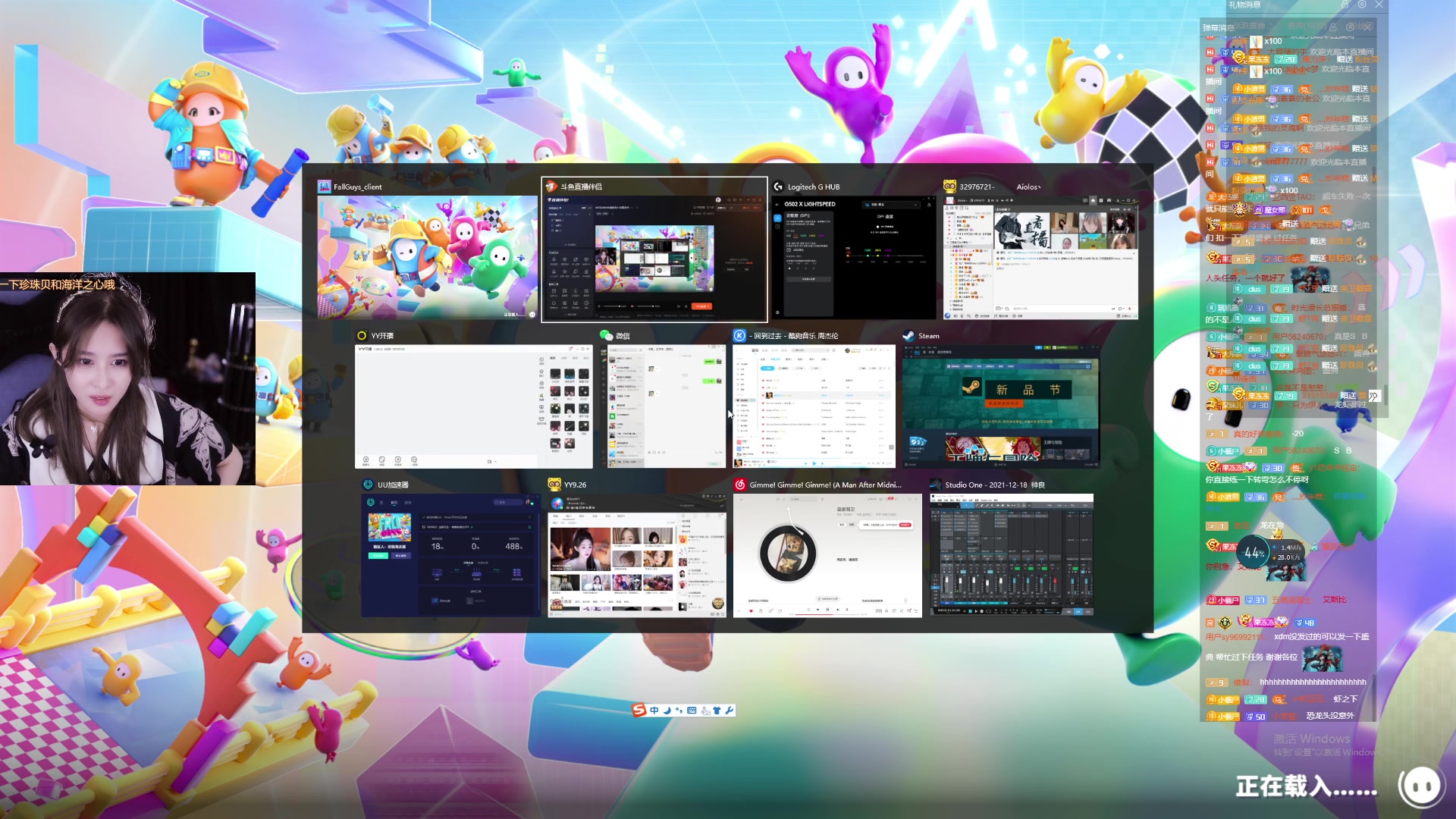Click the IME account login person icon

(x=705, y=711)
